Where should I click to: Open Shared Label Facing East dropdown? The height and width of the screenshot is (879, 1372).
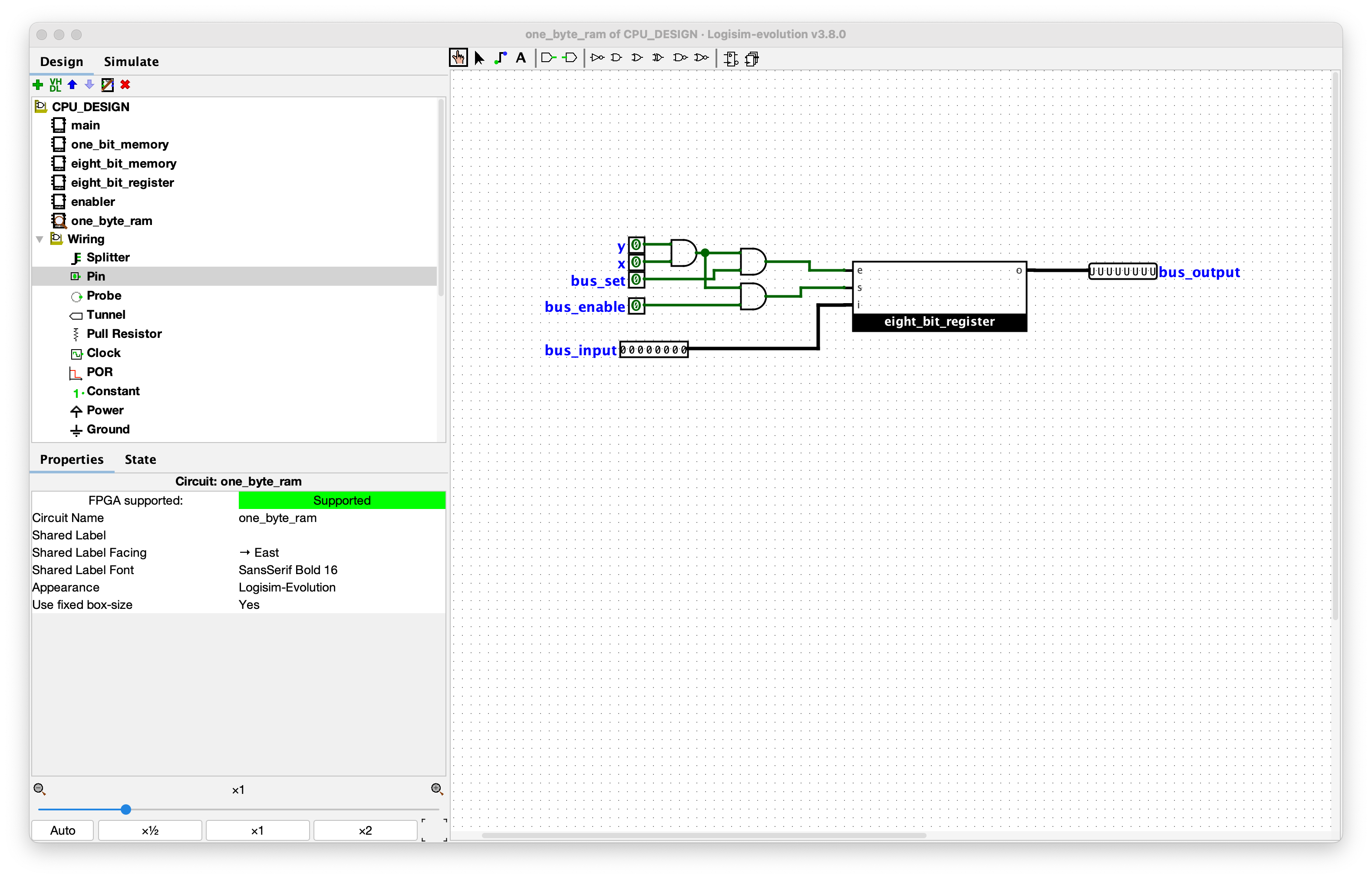coord(342,552)
